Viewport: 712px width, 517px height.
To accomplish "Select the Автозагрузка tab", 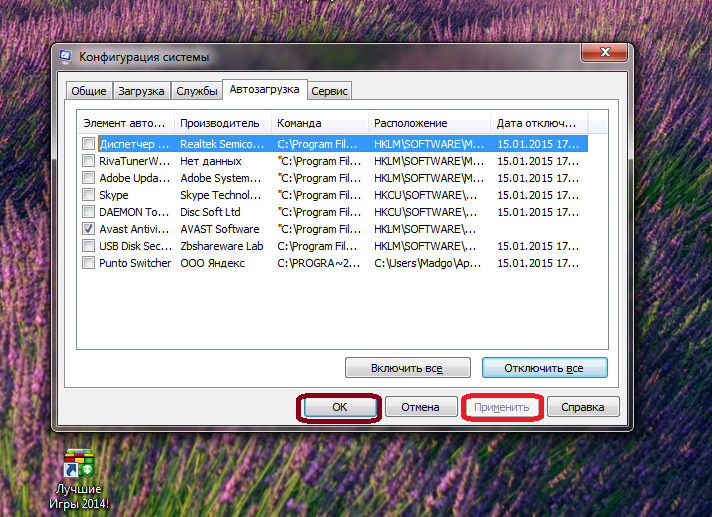I will pyautogui.click(x=264, y=89).
